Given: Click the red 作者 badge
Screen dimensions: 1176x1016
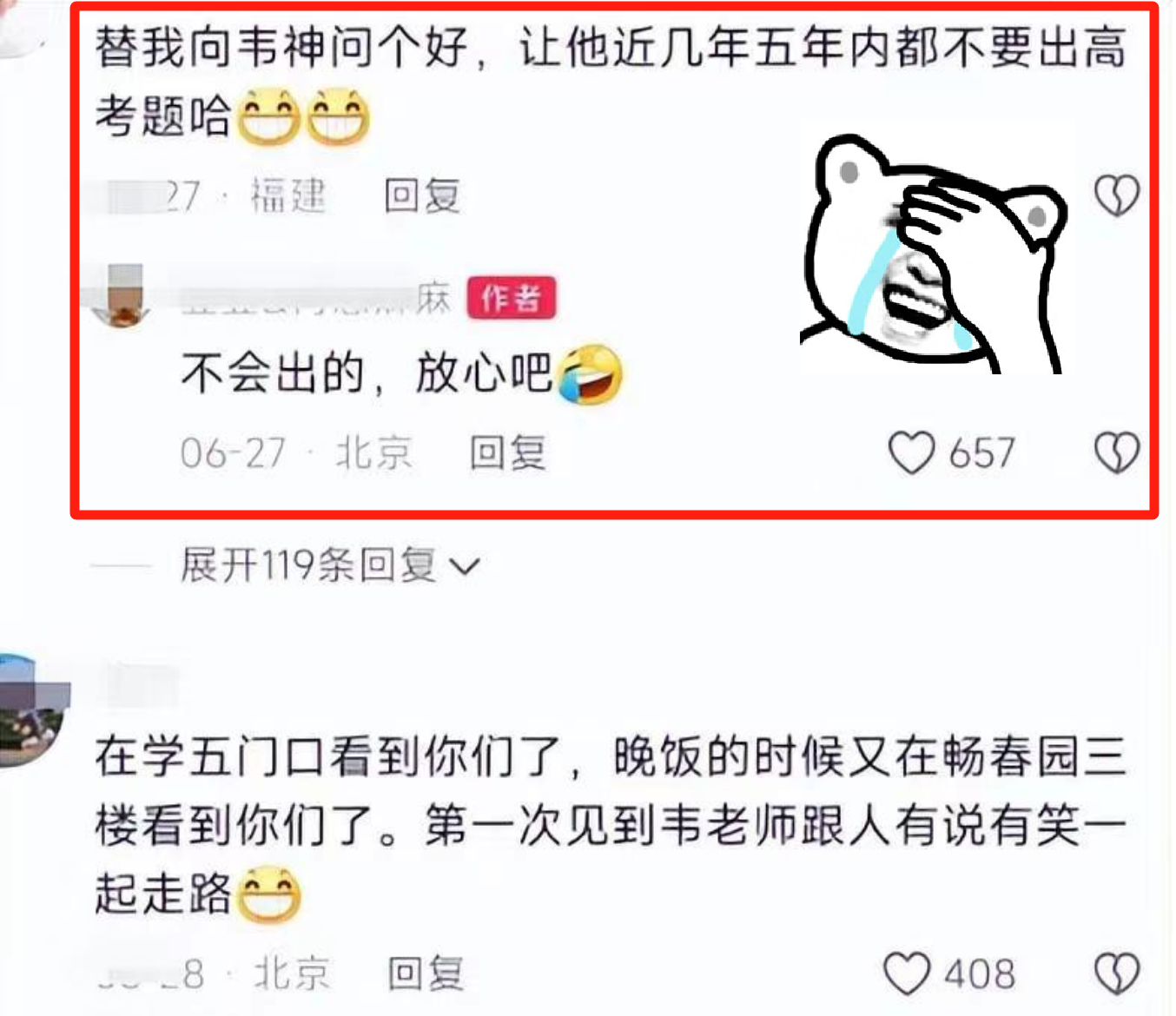Looking at the screenshot, I should 512,298.
